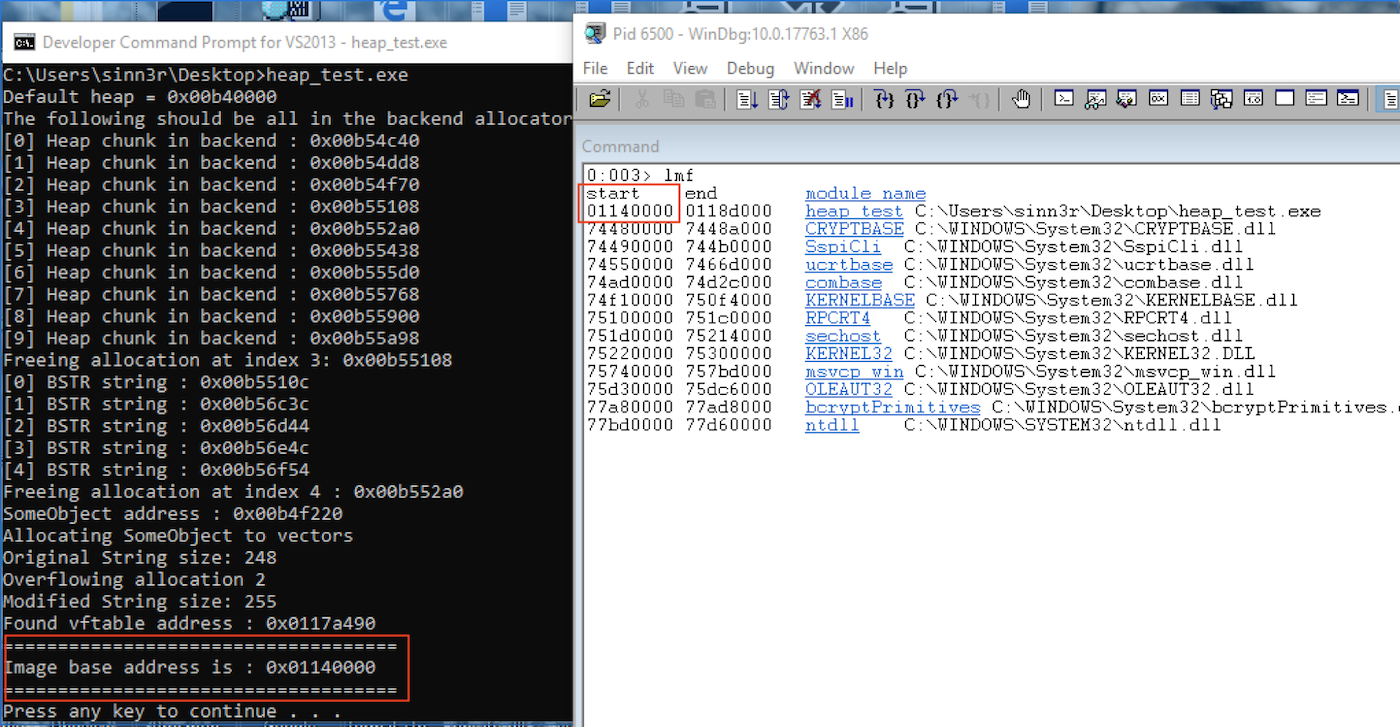Open the Command window via toolbar icon
The image size is (1400, 727).
point(1065,99)
